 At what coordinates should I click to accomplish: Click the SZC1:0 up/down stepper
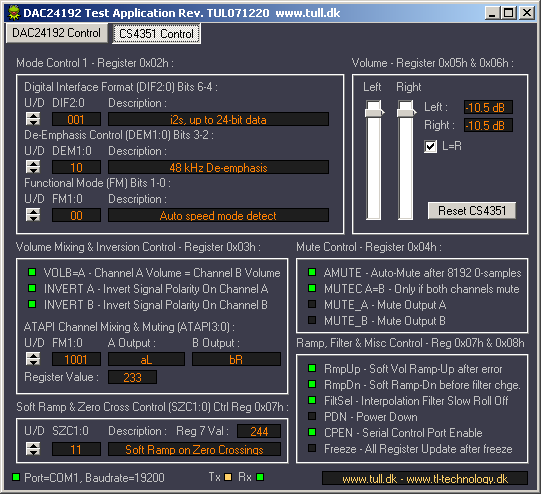click(x=33, y=449)
